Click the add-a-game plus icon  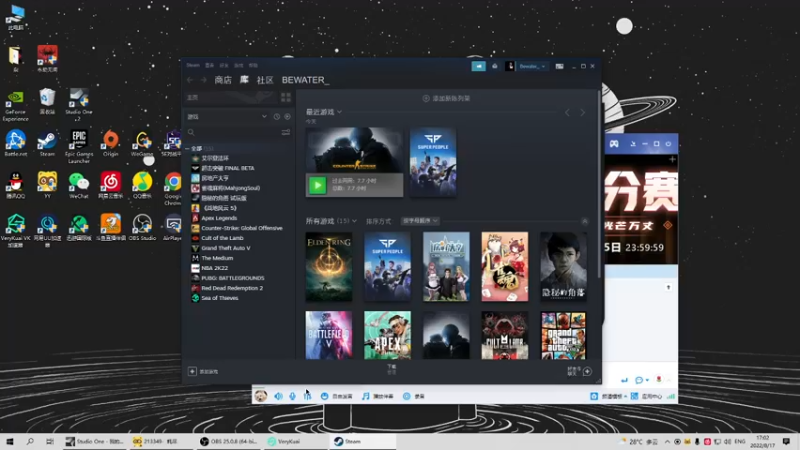click(x=192, y=371)
